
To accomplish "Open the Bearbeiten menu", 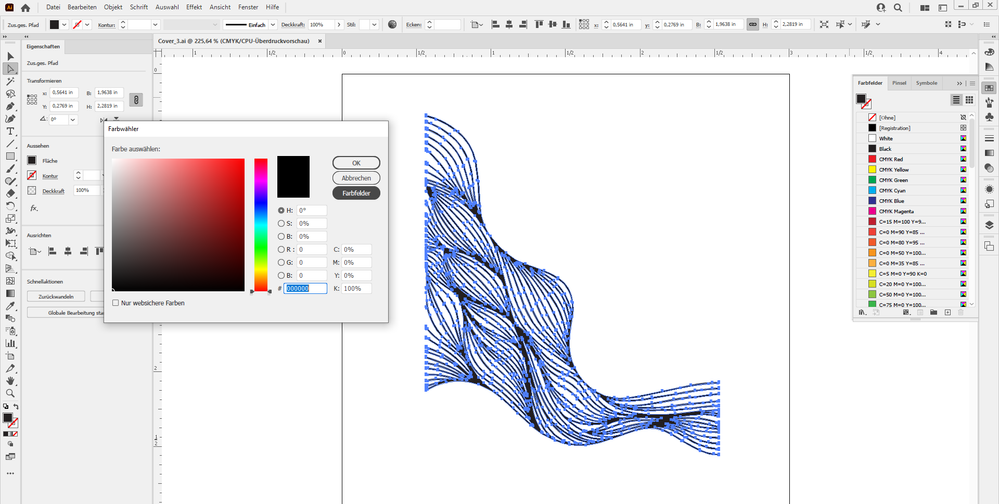I will coord(82,7).
